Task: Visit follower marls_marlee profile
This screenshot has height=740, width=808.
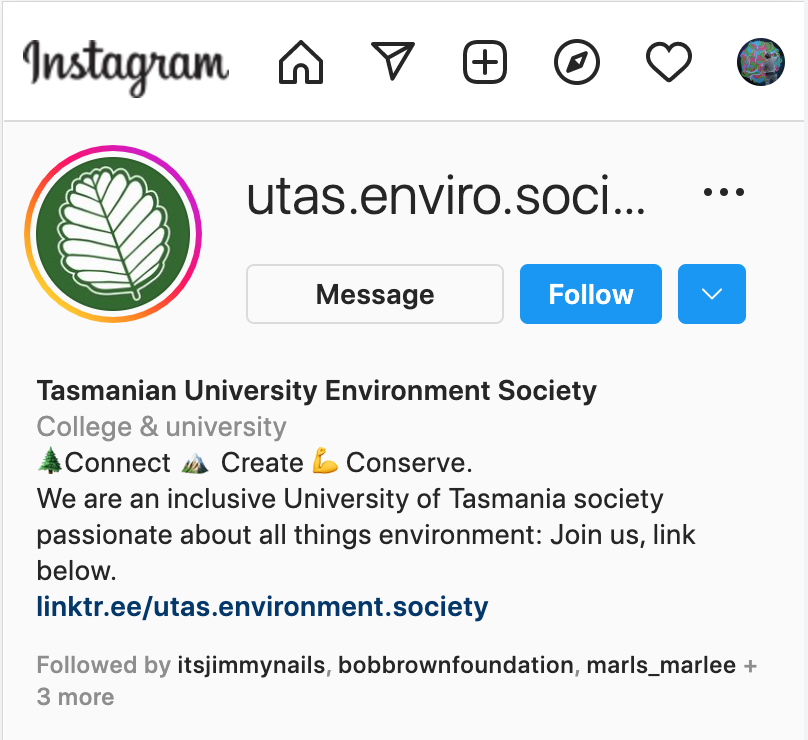Action: point(661,665)
